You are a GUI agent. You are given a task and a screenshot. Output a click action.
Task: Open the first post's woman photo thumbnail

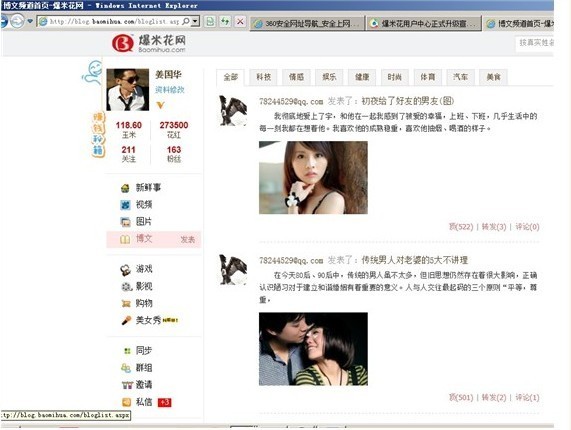click(313, 178)
